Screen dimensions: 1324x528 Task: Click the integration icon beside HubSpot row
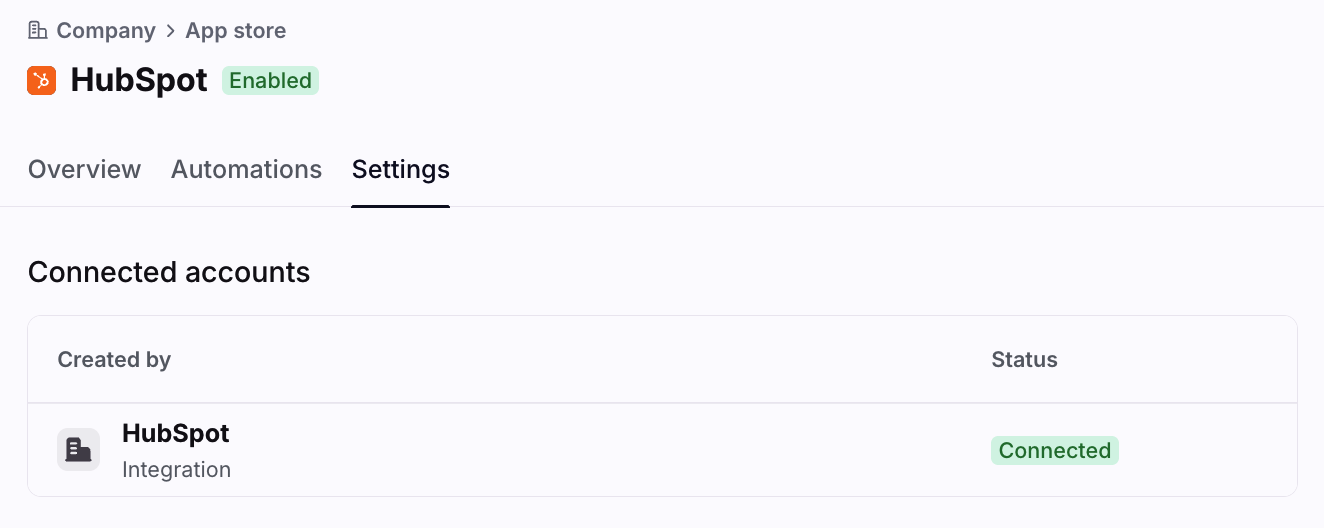coord(78,450)
